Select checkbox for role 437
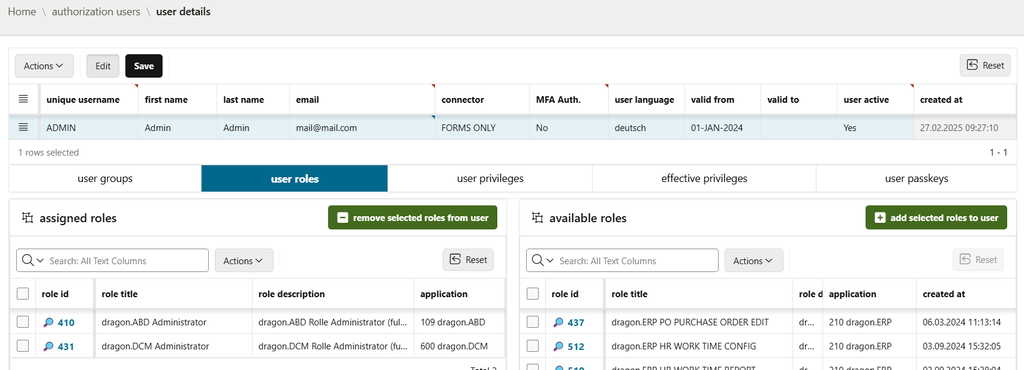 coord(533,322)
